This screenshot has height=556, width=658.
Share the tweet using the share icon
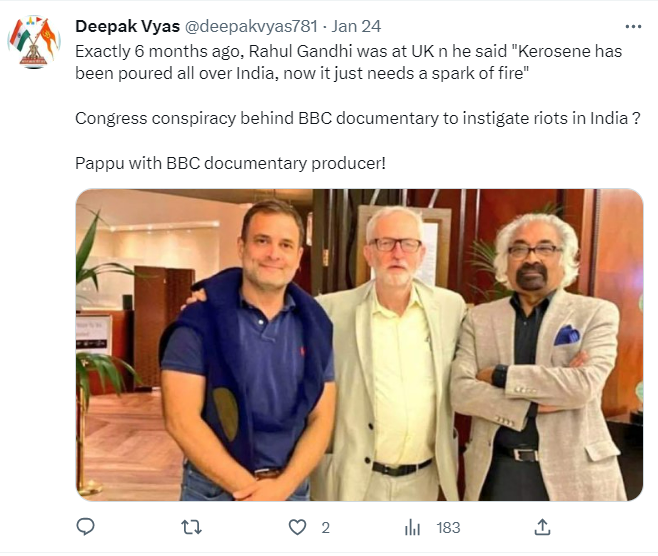tap(544, 527)
